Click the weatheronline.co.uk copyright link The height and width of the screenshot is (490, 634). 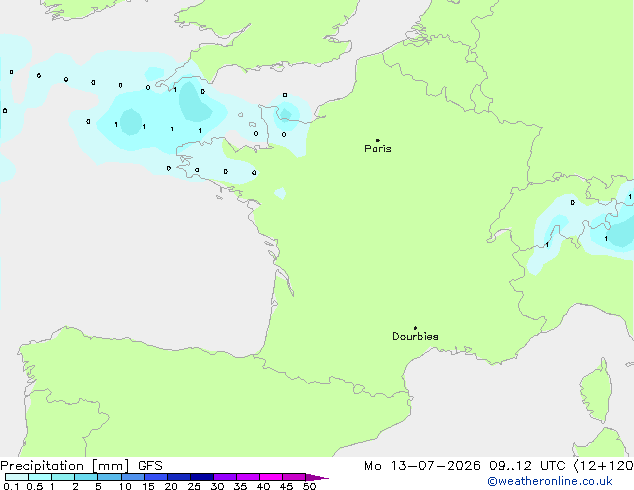coord(549,481)
